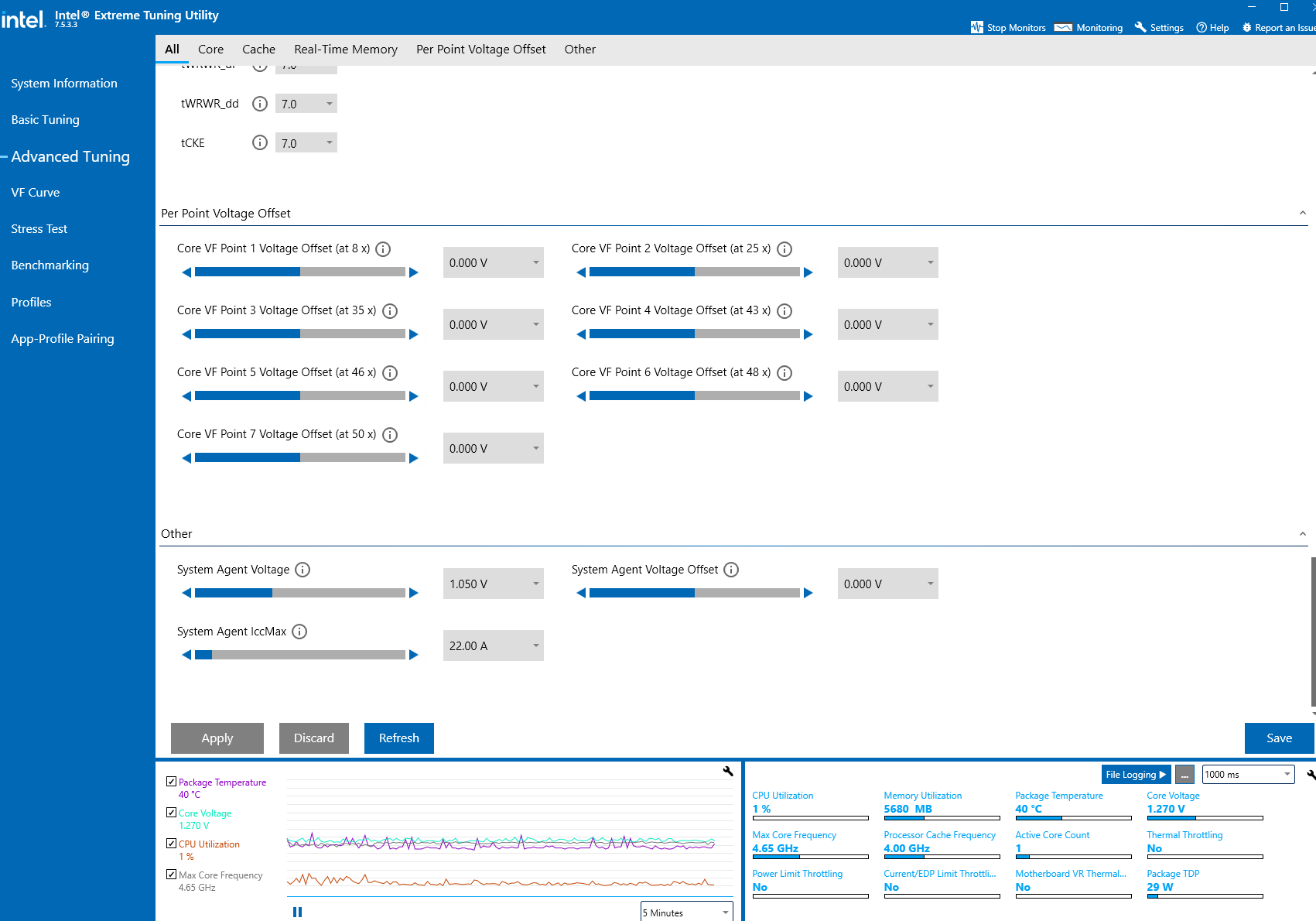Open VF Curve in sidebar
The width and height of the screenshot is (1316, 921).
pos(36,192)
